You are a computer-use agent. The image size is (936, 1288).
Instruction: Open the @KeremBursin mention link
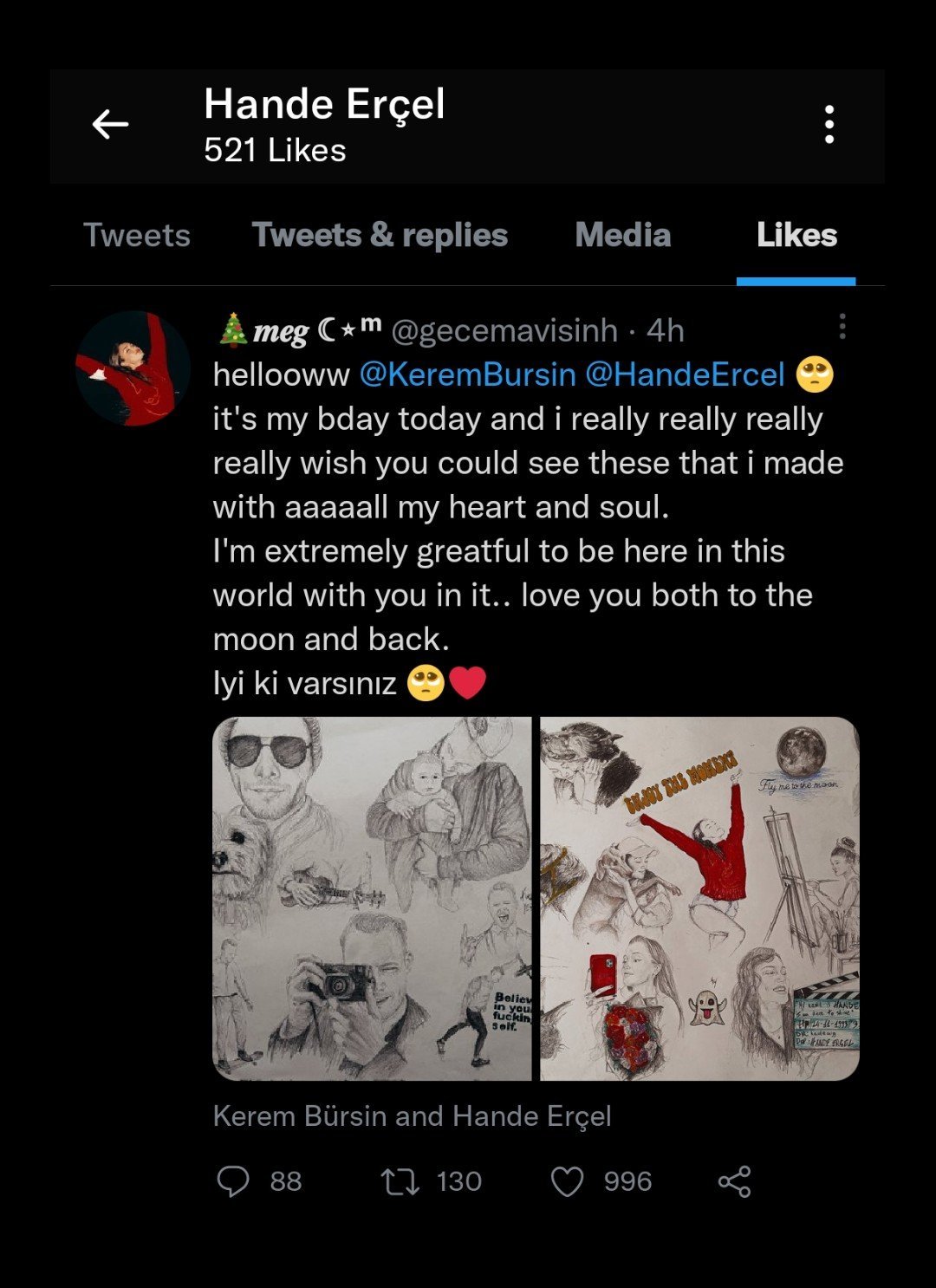(x=467, y=374)
